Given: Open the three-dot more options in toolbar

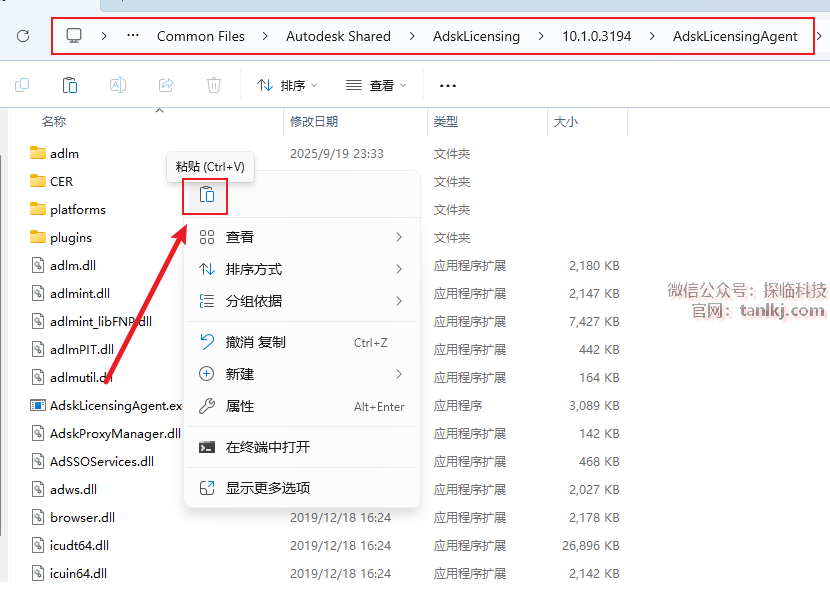Looking at the screenshot, I should point(448,86).
